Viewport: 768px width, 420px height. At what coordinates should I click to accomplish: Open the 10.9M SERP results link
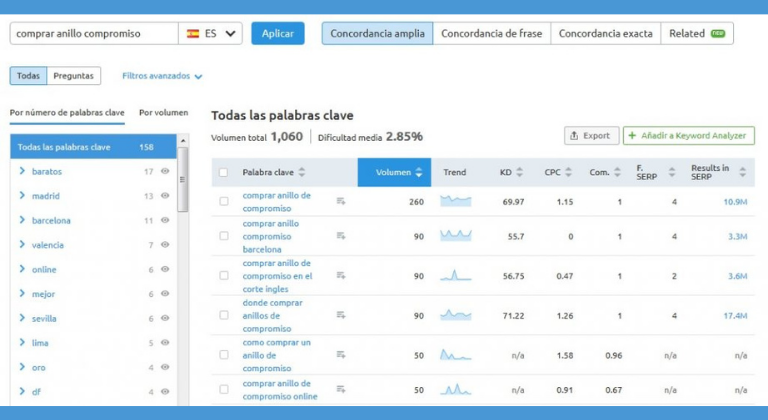point(735,201)
